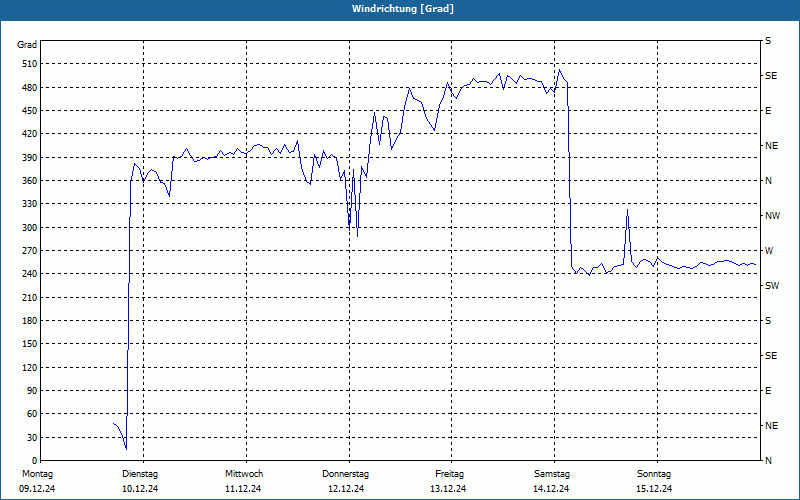Click the line's lowest point near 15 degrees
800x500 pixels.
coord(126,449)
